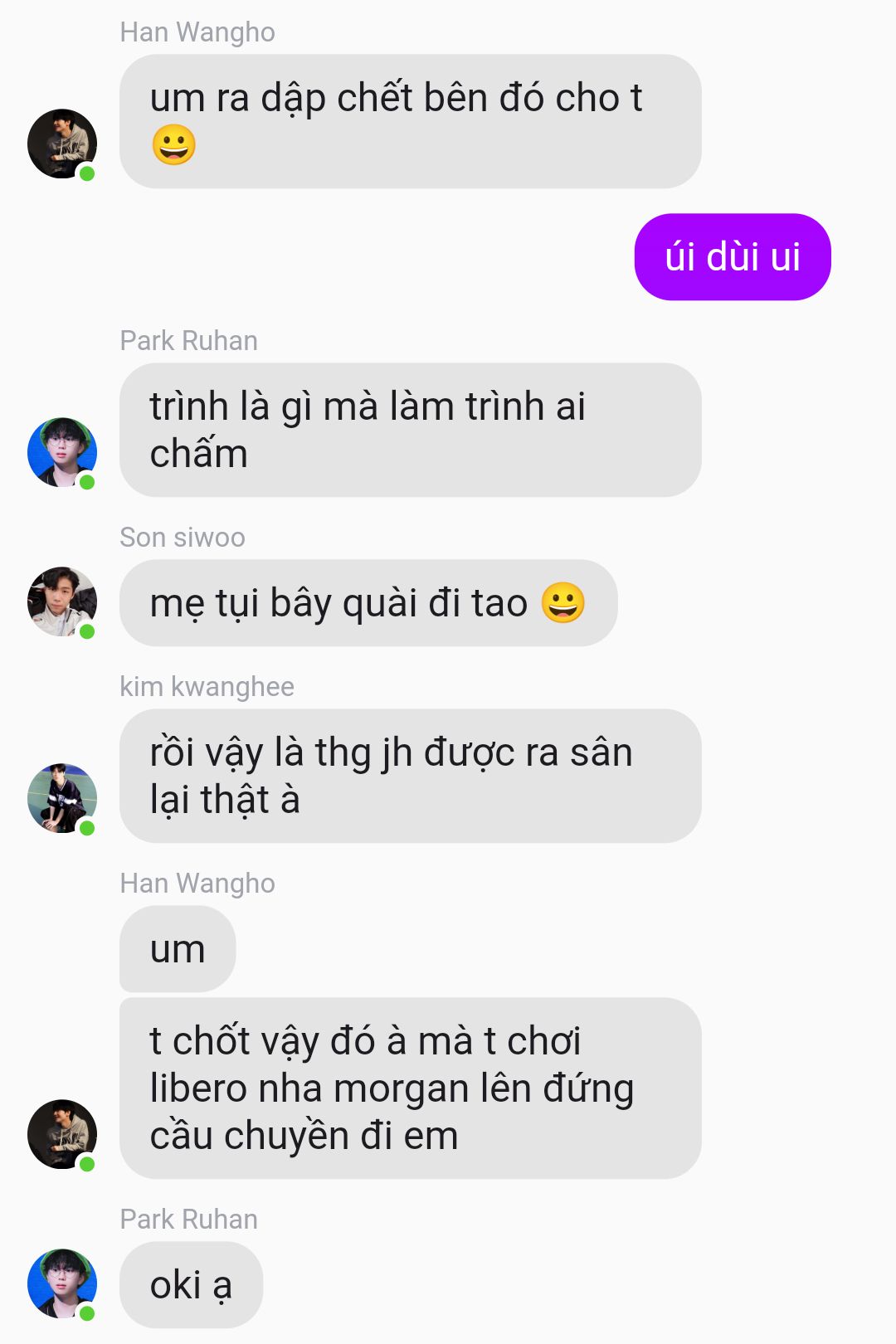Tap the 'kim kwanghee' sender name label
This screenshot has width=896, height=1344.
(x=207, y=687)
